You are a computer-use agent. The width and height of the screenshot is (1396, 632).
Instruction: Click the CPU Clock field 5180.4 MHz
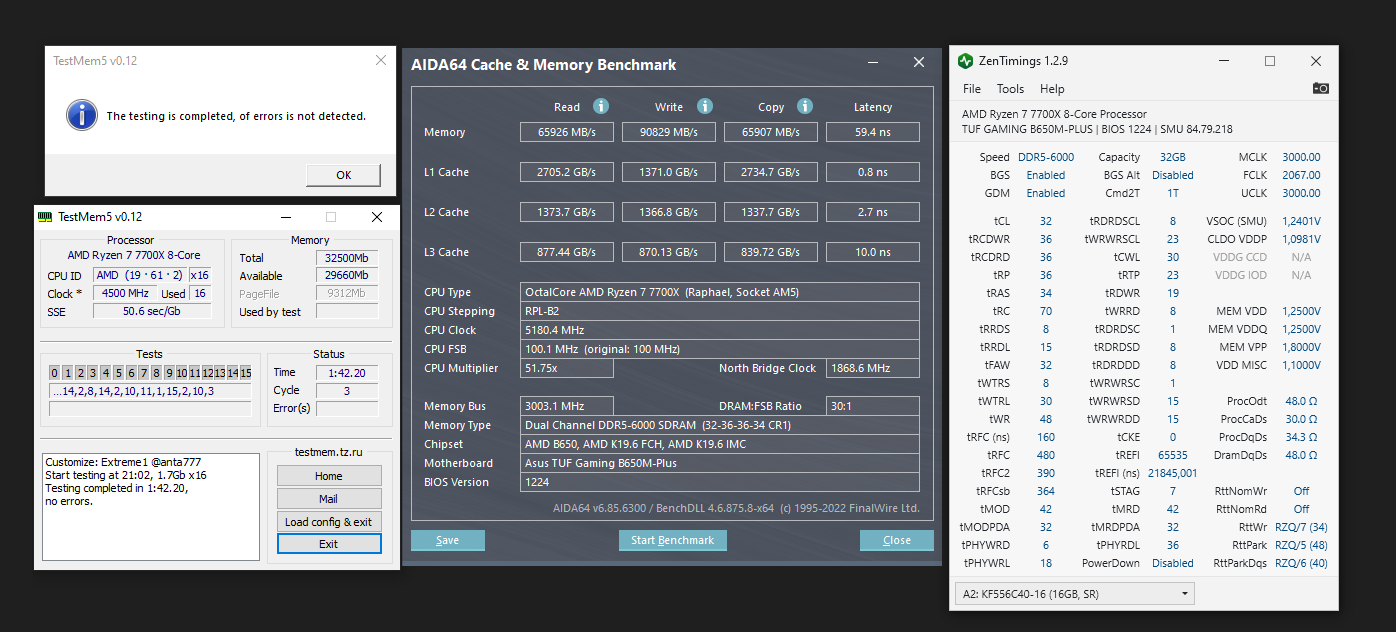click(x=720, y=330)
